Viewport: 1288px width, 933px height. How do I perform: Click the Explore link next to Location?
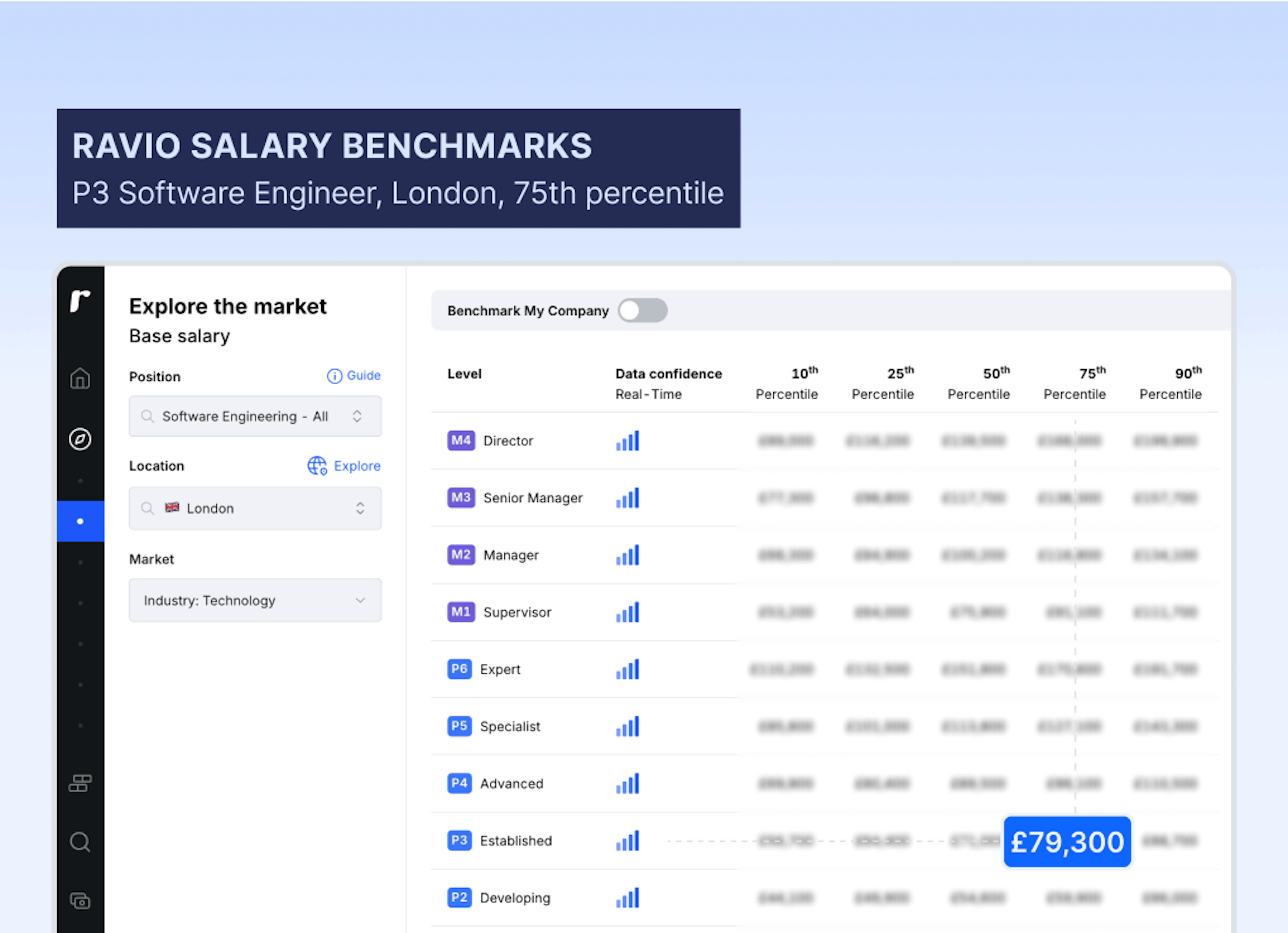358,465
